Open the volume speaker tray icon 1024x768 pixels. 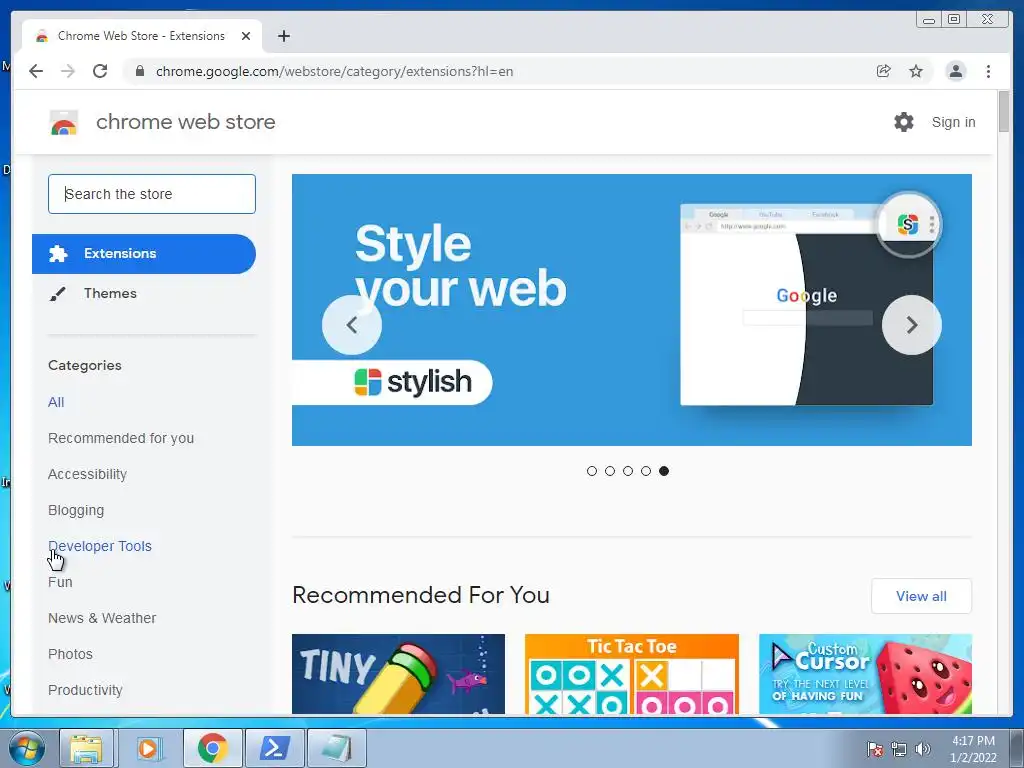(922, 749)
